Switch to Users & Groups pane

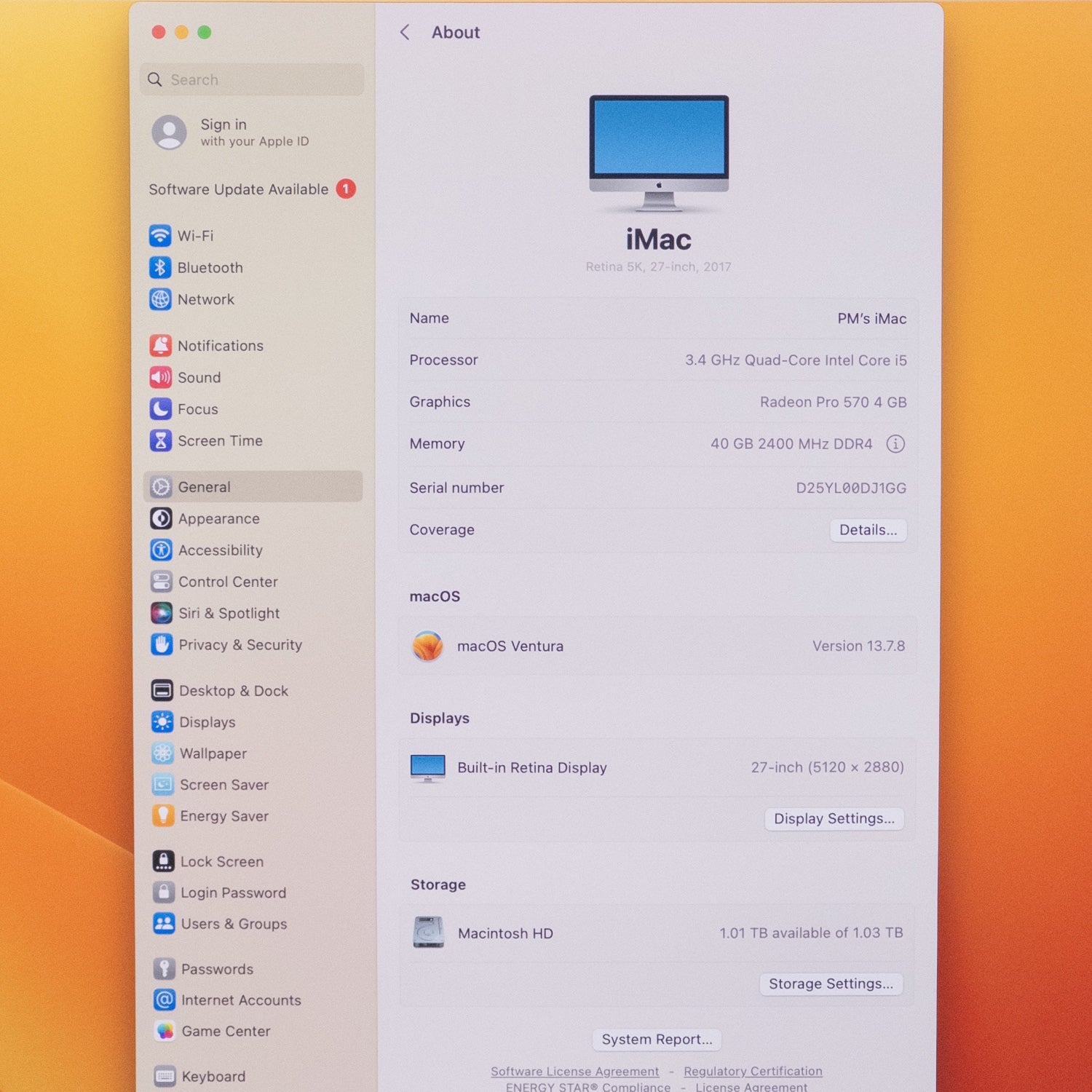point(233,924)
